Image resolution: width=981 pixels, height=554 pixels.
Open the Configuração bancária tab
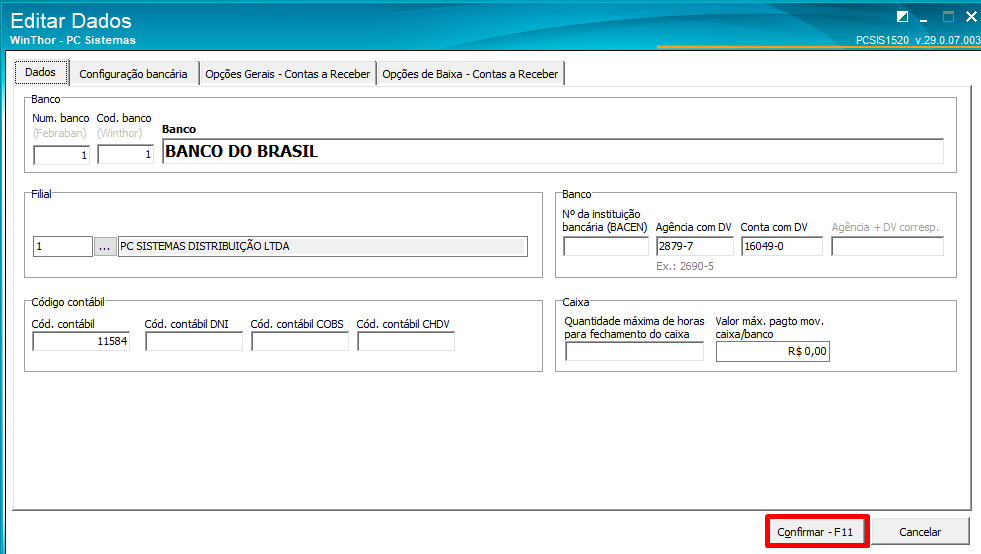click(133, 74)
